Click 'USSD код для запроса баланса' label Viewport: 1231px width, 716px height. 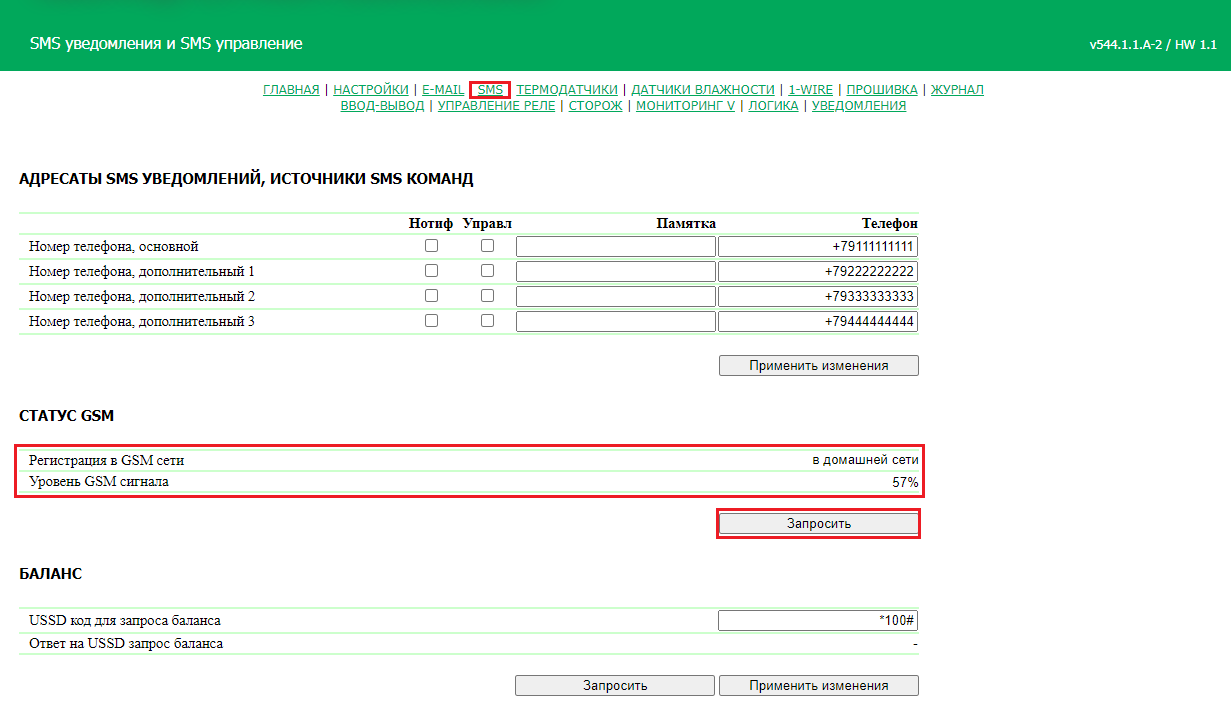coord(125,621)
